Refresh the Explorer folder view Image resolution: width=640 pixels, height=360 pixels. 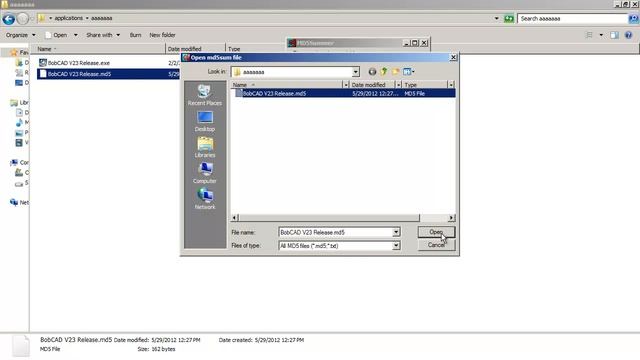click(x=509, y=18)
